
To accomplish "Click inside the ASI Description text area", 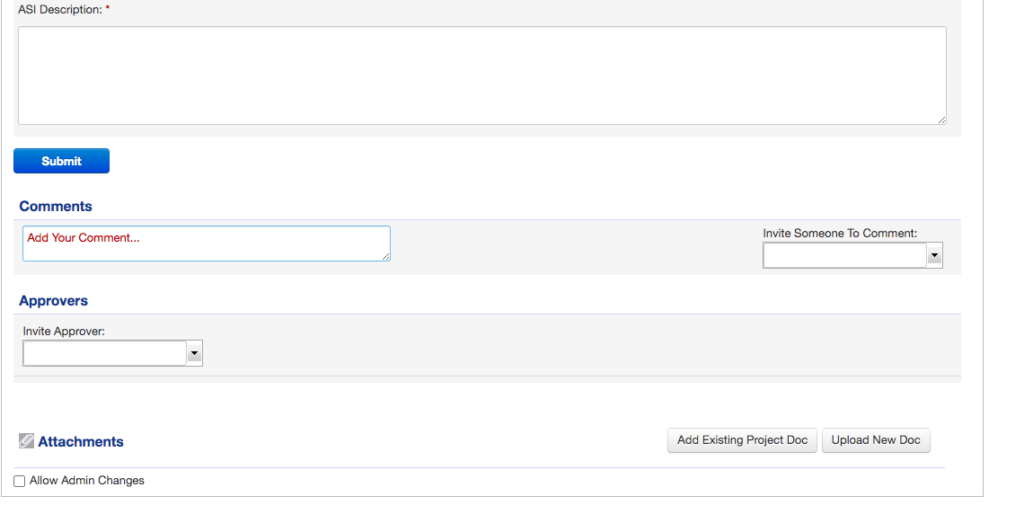I will tap(482, 76).
